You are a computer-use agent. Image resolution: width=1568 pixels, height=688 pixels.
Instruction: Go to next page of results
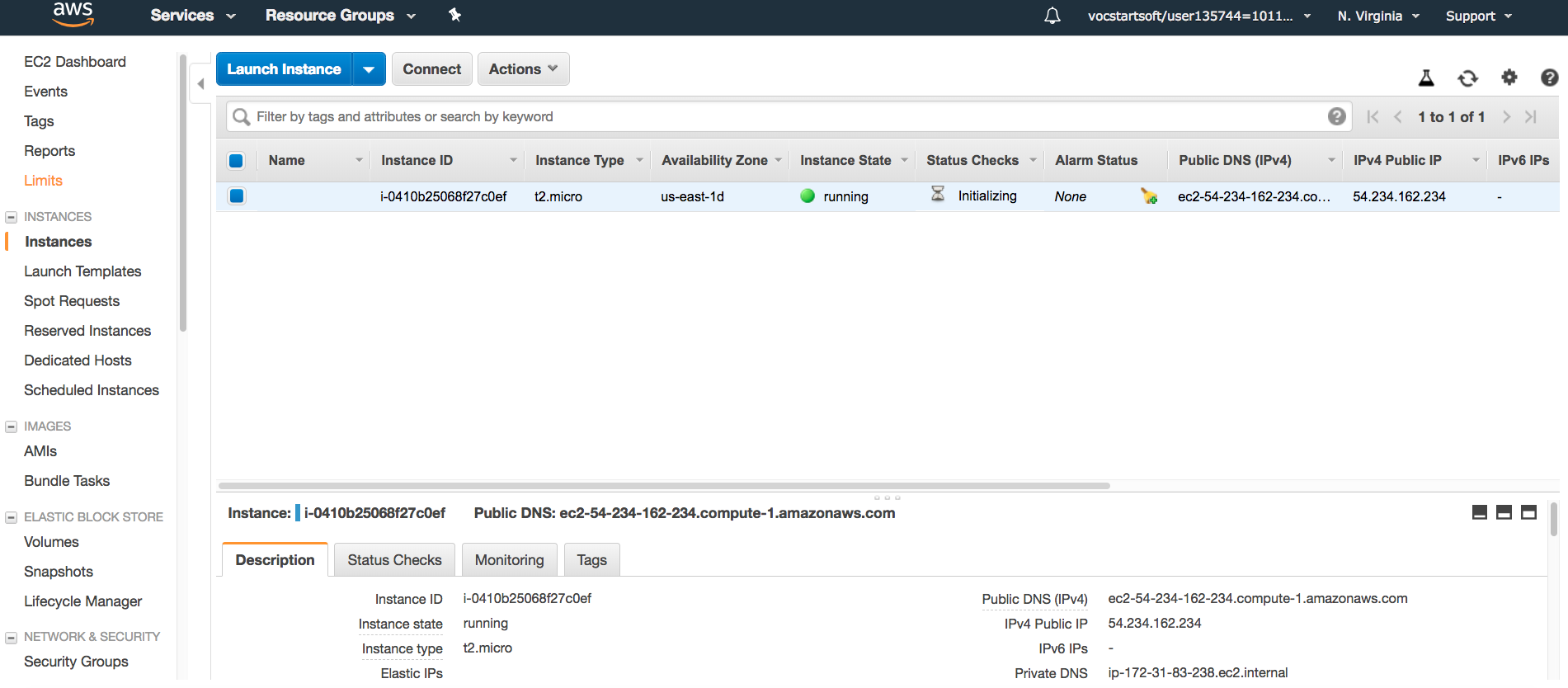(1506, 117)
